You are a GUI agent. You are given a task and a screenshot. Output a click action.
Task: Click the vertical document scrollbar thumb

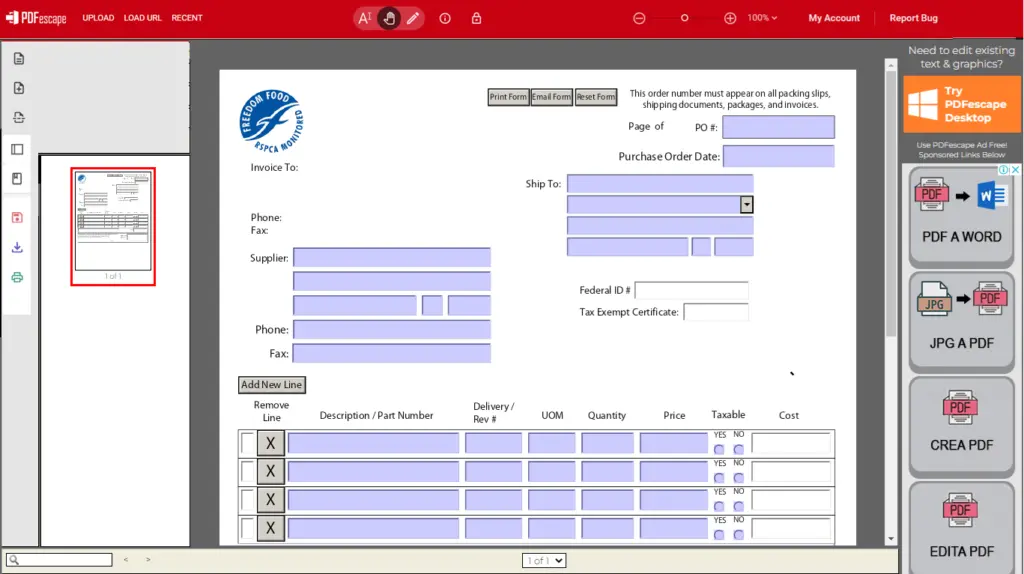coord(891,202)
